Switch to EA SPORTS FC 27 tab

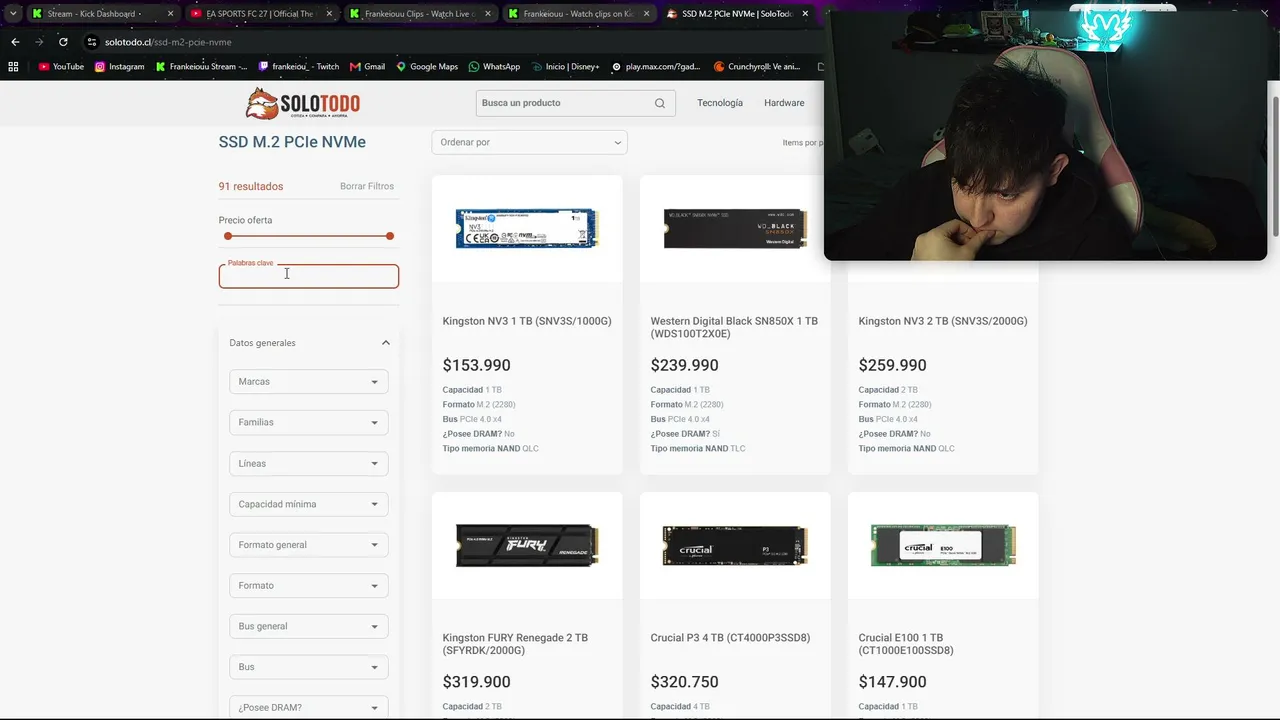coord(259,14)
